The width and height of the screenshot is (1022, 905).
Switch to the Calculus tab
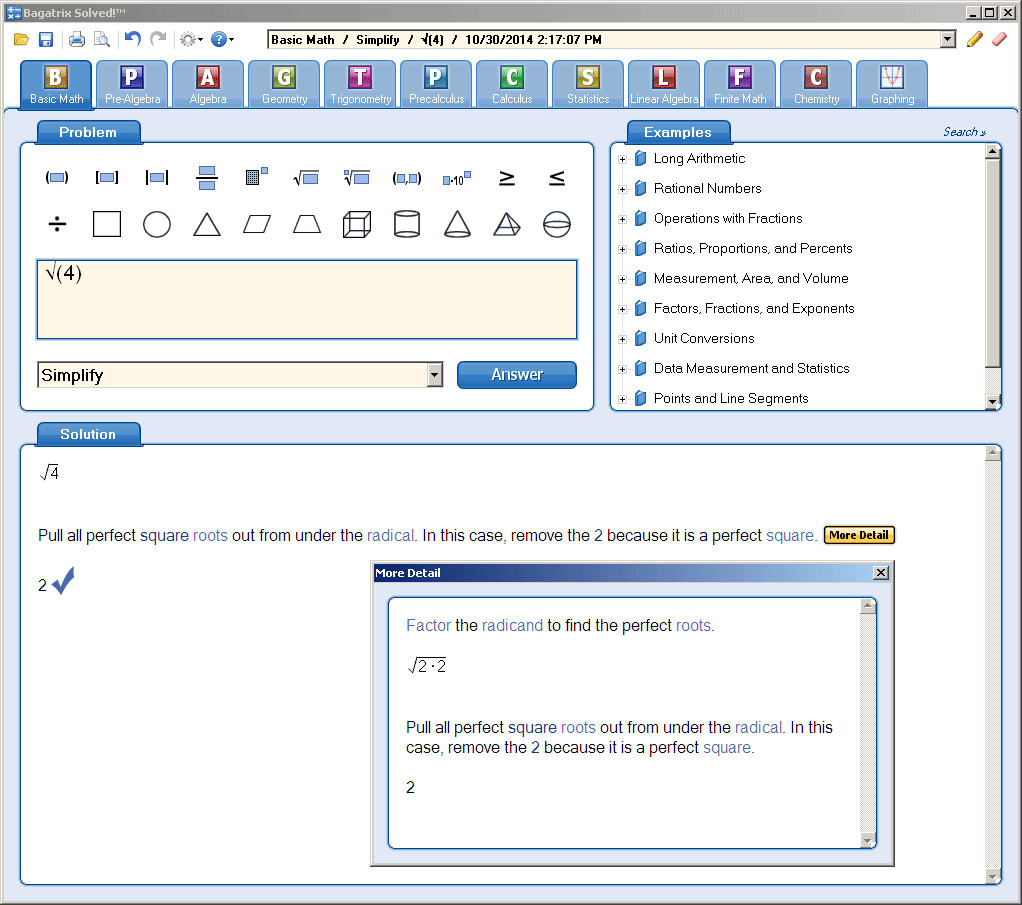point(512,84)
